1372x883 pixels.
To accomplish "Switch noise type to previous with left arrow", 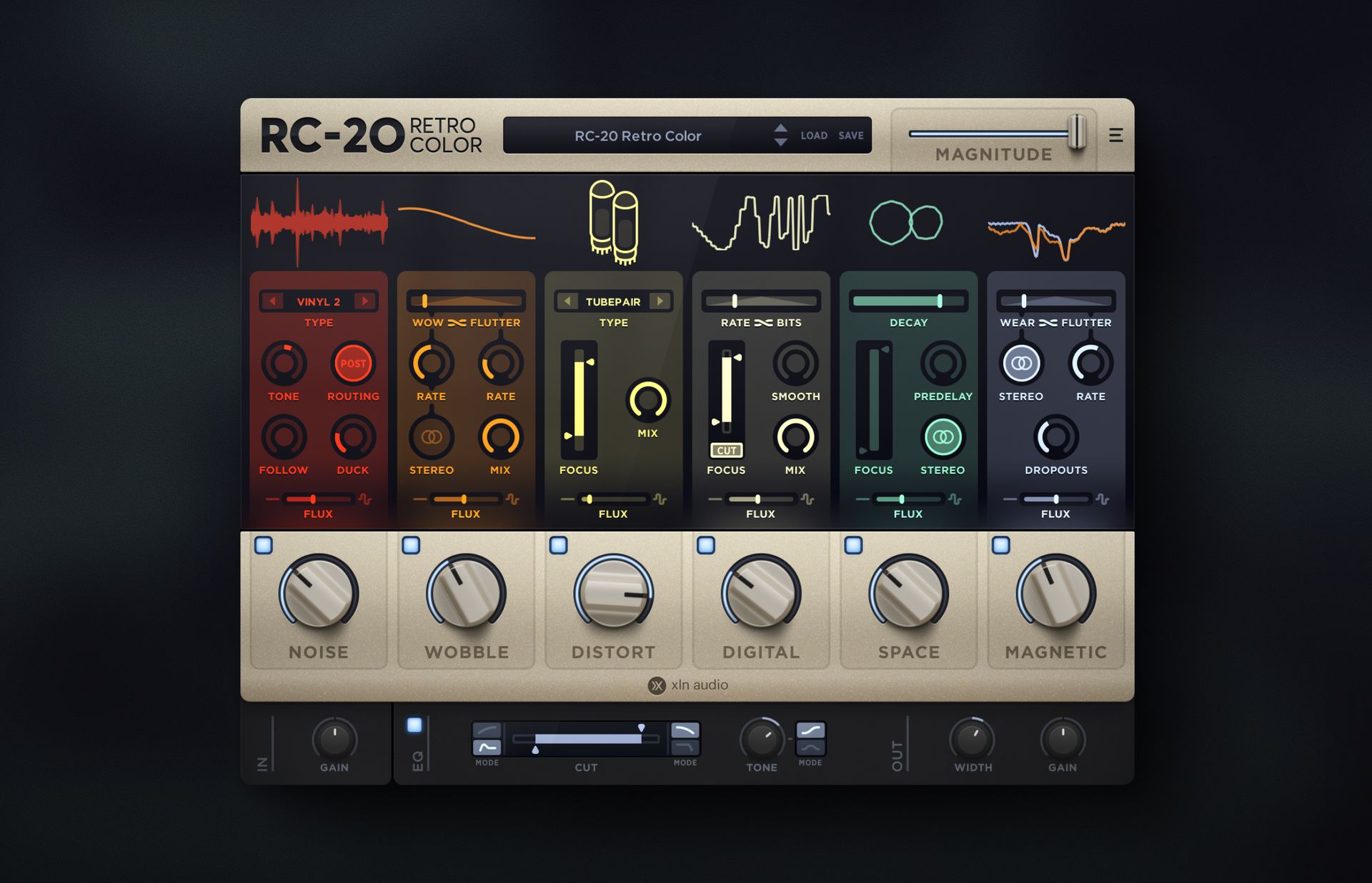I will (272, 301).
